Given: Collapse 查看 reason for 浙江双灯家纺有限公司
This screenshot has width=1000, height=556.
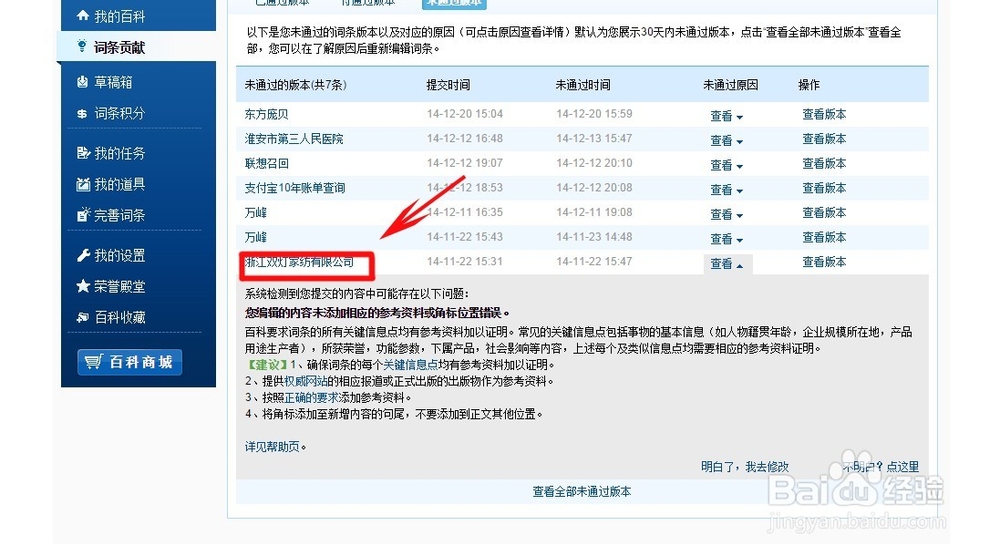Looking at the screenshot, I should point(727,263).
